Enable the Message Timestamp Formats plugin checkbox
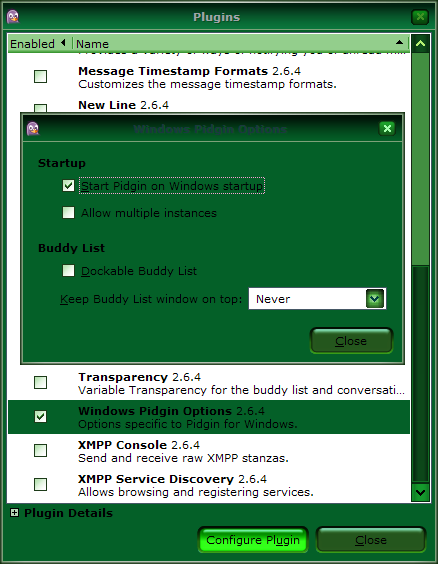The image size is (438, 564). (40, 76)
